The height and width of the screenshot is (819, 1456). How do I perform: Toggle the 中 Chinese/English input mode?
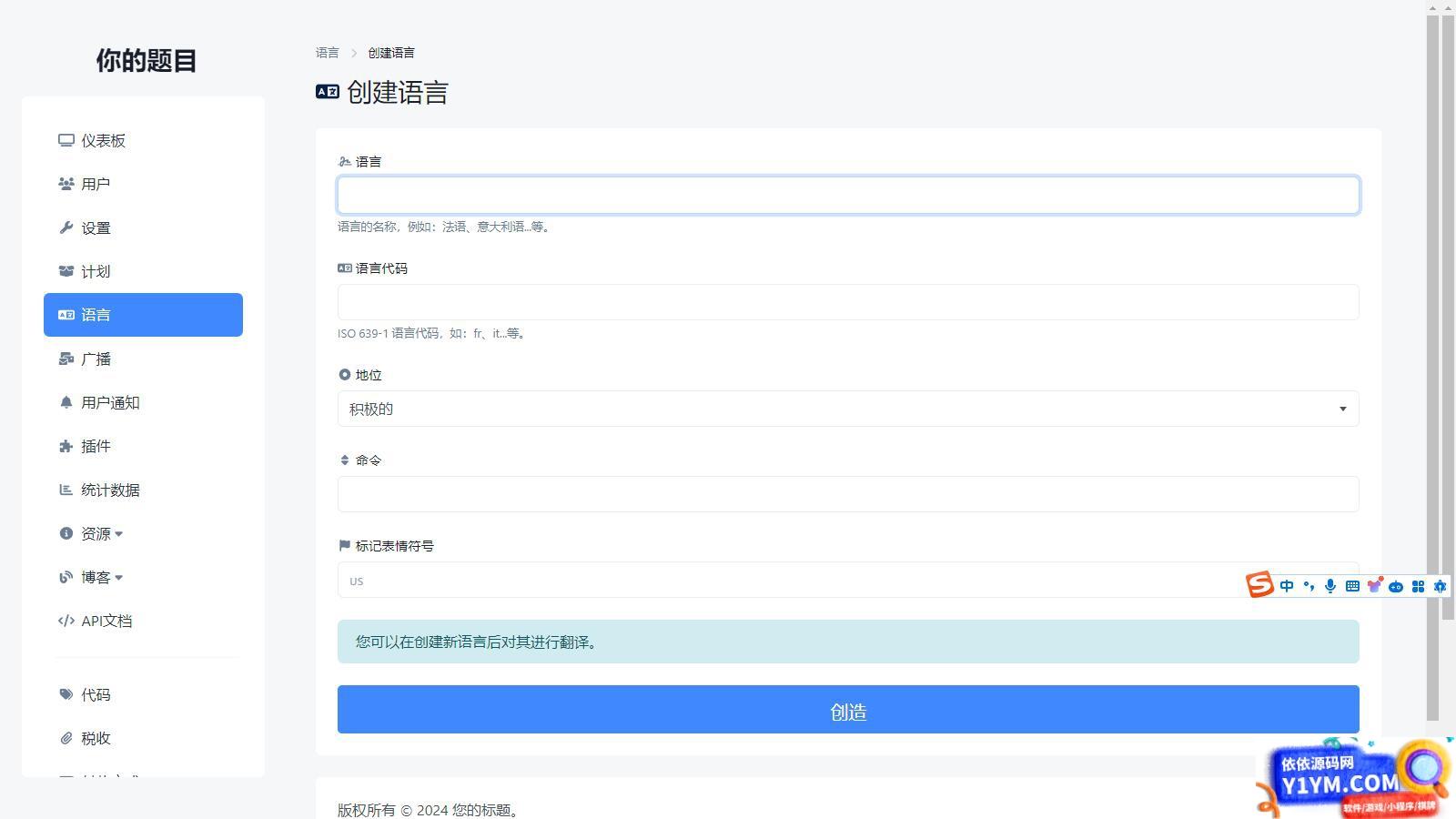coord(1287,586)
